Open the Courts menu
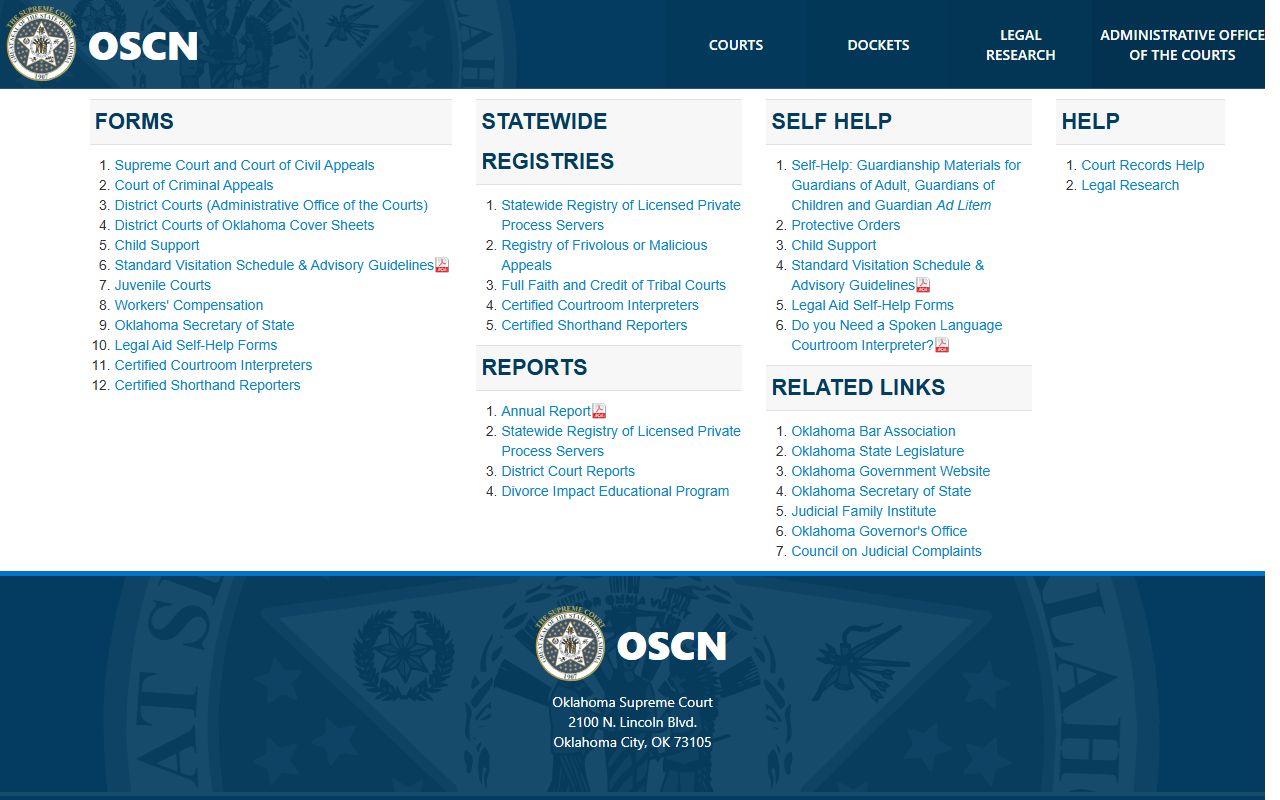 pyautogui.click(x=736, y=45)
